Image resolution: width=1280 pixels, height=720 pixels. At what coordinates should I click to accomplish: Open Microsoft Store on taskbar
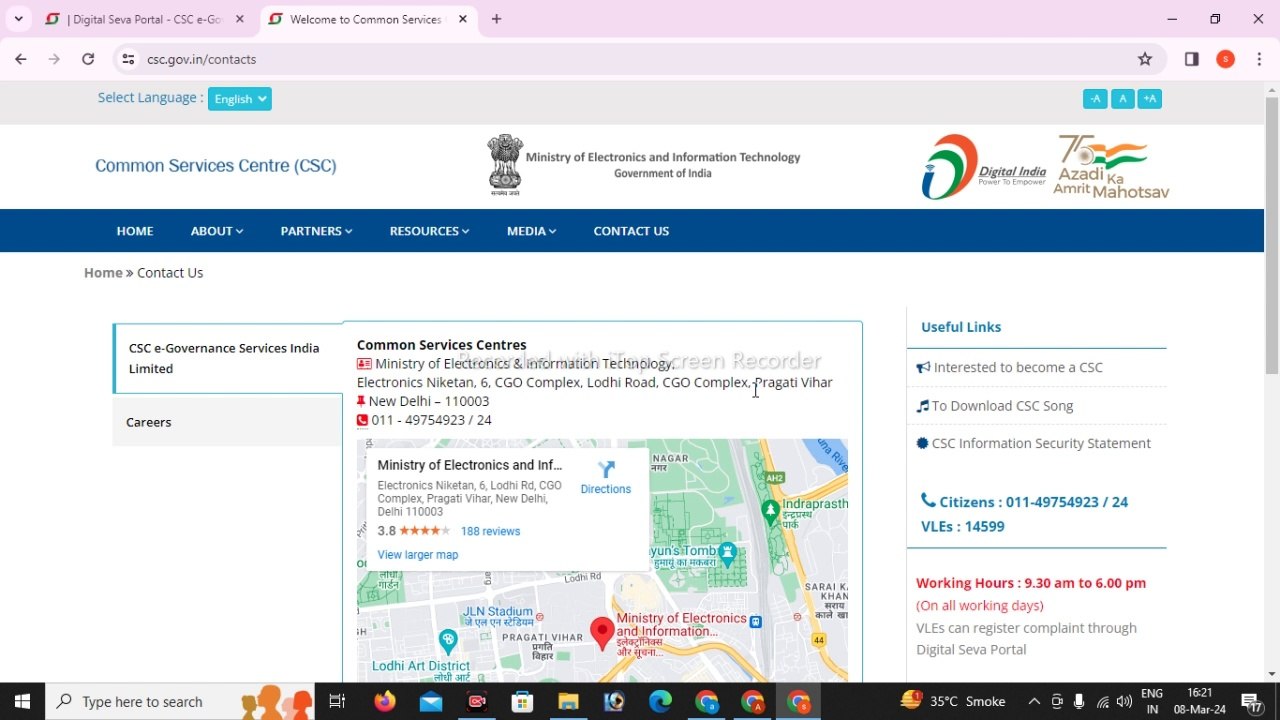(522, 701)
